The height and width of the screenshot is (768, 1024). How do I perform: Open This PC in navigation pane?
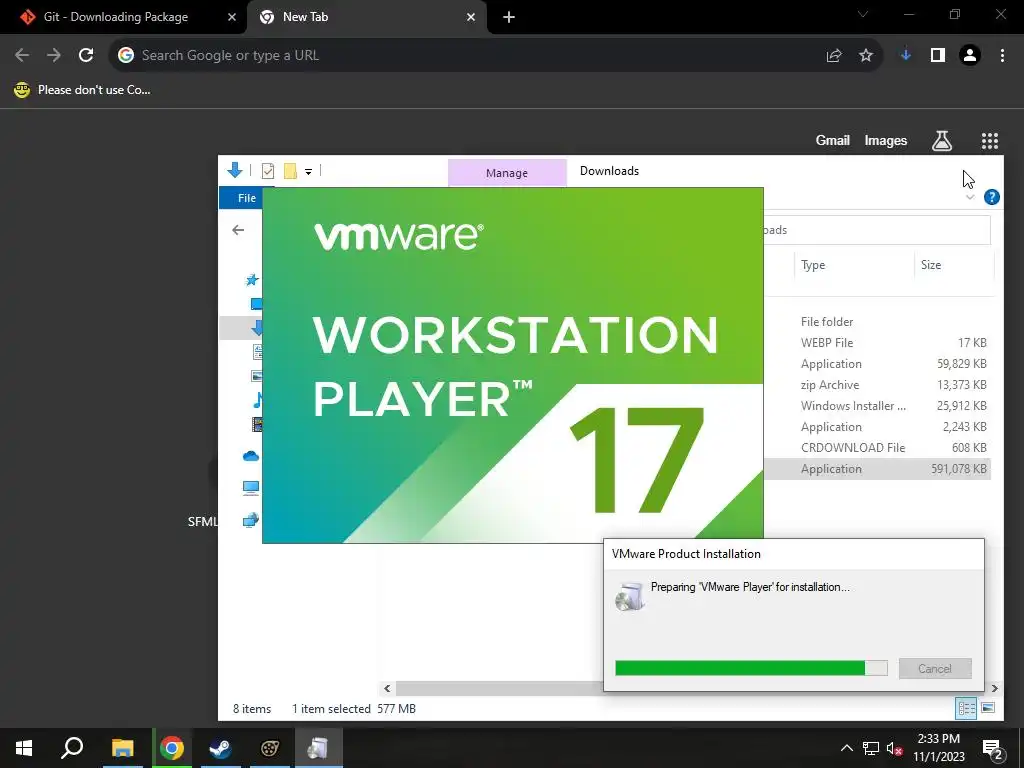tap(251, 487)
